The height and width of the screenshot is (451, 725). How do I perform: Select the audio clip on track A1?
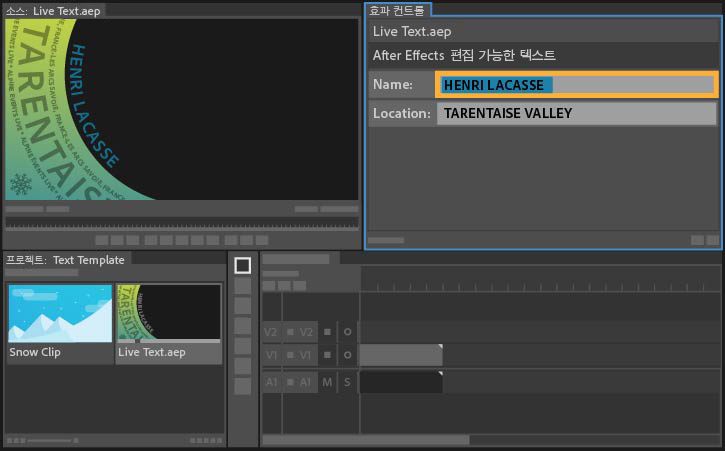click(x=401, y=382)
